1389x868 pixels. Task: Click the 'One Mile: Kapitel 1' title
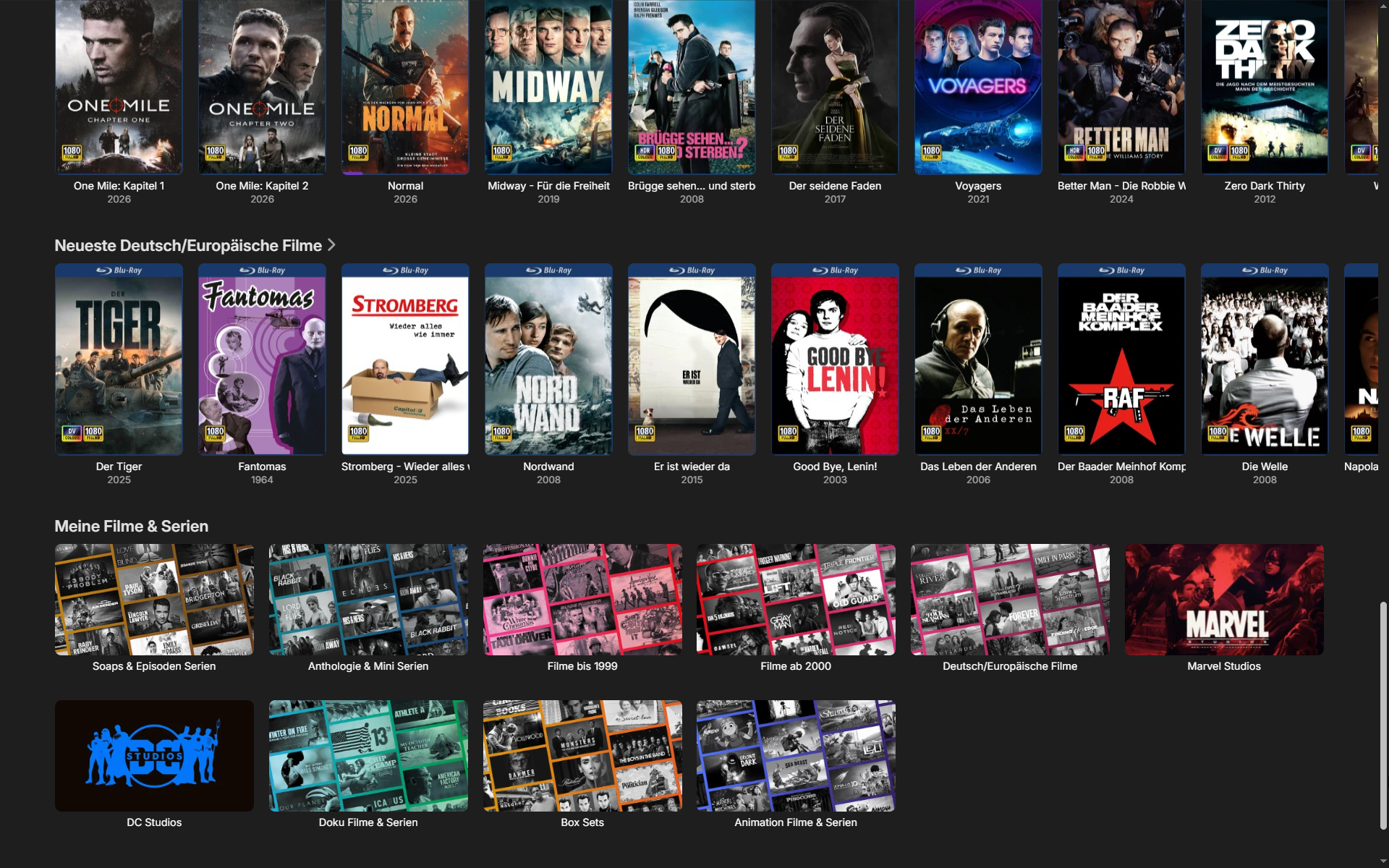119,186
